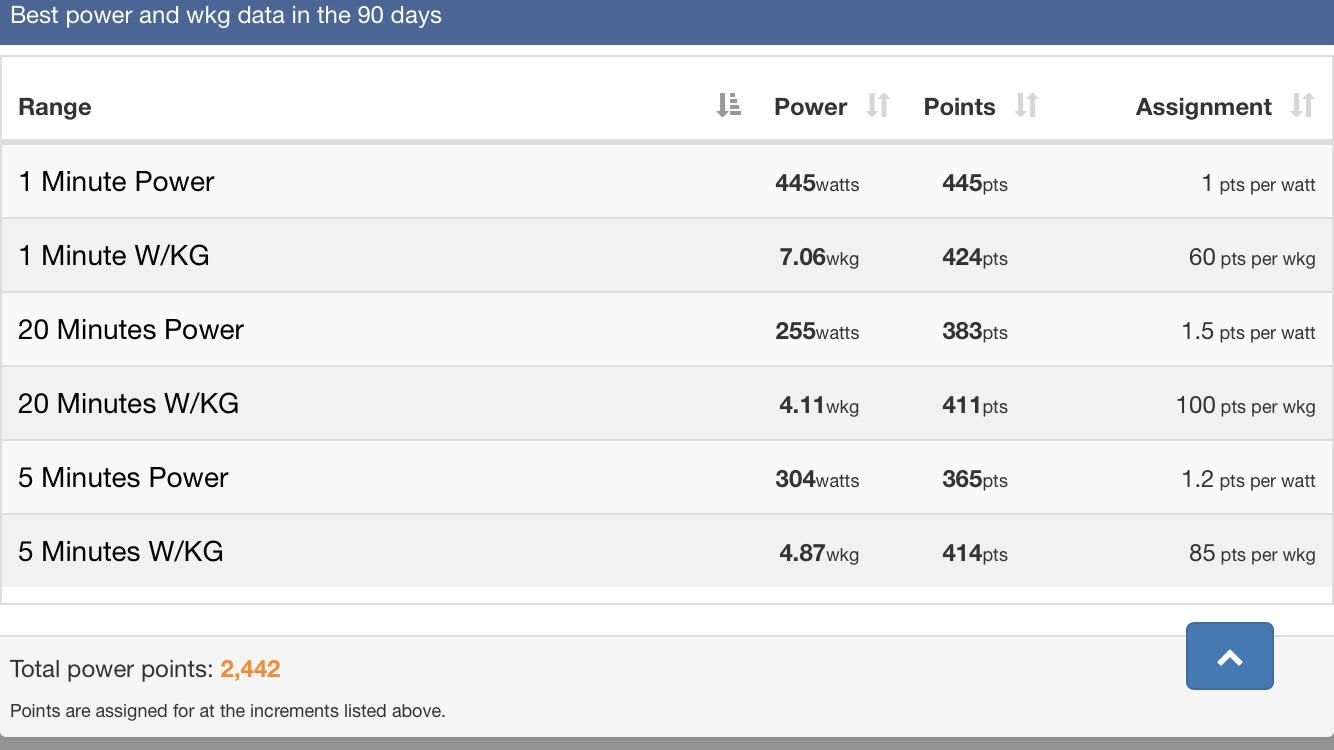Viewport: 1334px width, 750px height.
Task: Click the 4.87wkg value
Action: 819,553
